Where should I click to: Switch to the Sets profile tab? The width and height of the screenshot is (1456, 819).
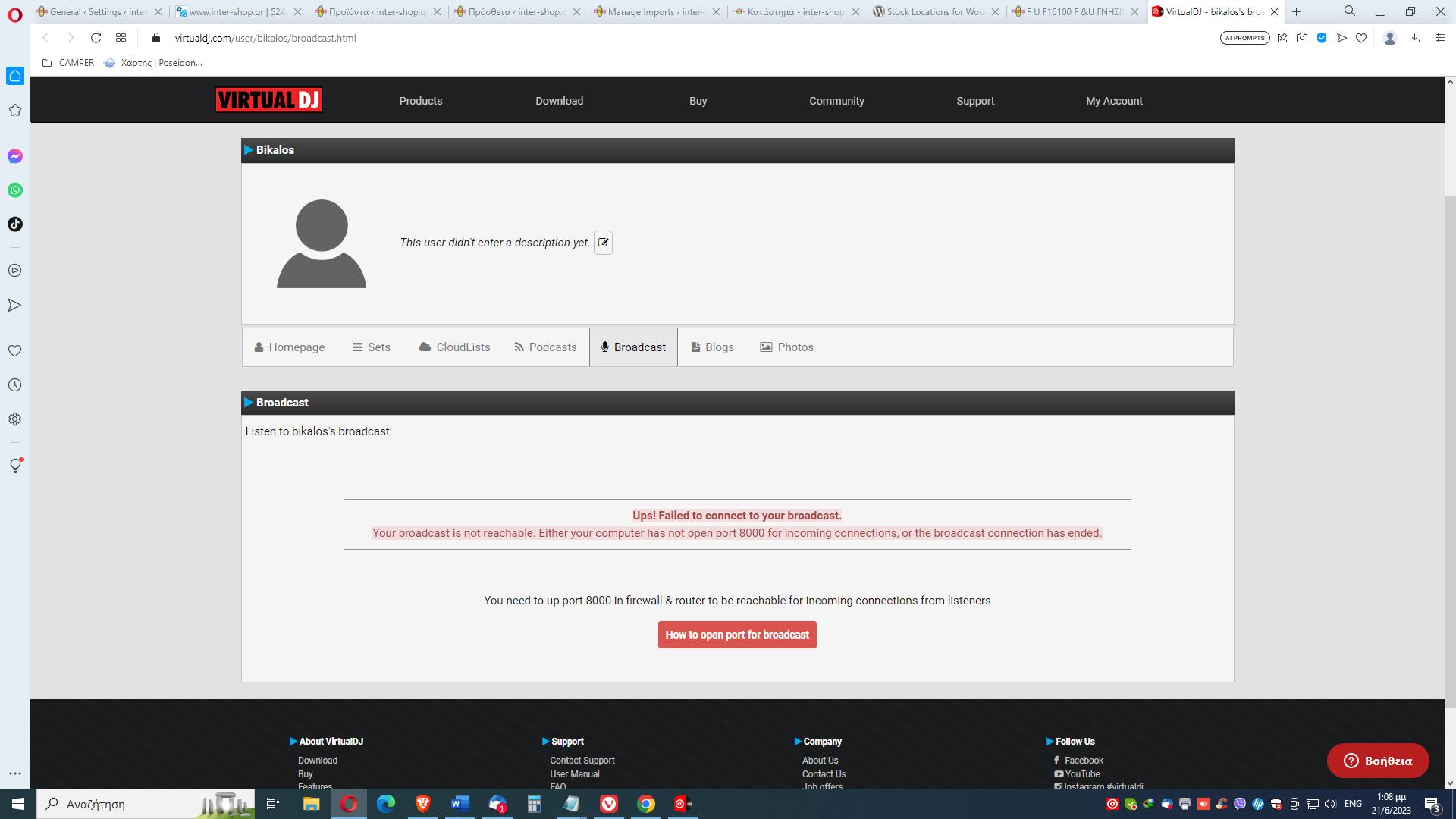372,347
